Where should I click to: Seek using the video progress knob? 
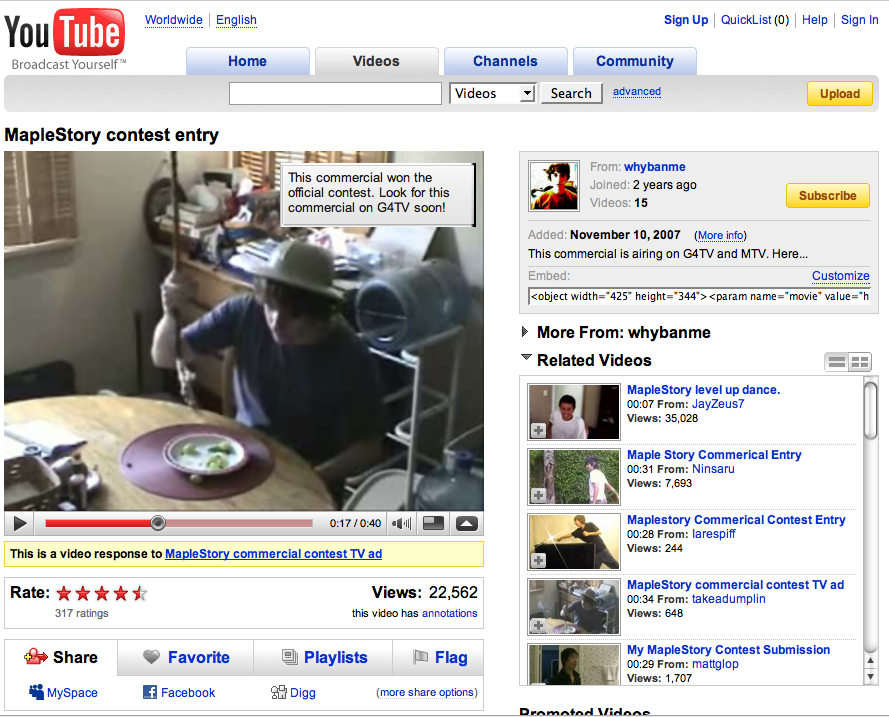(158, 523)
